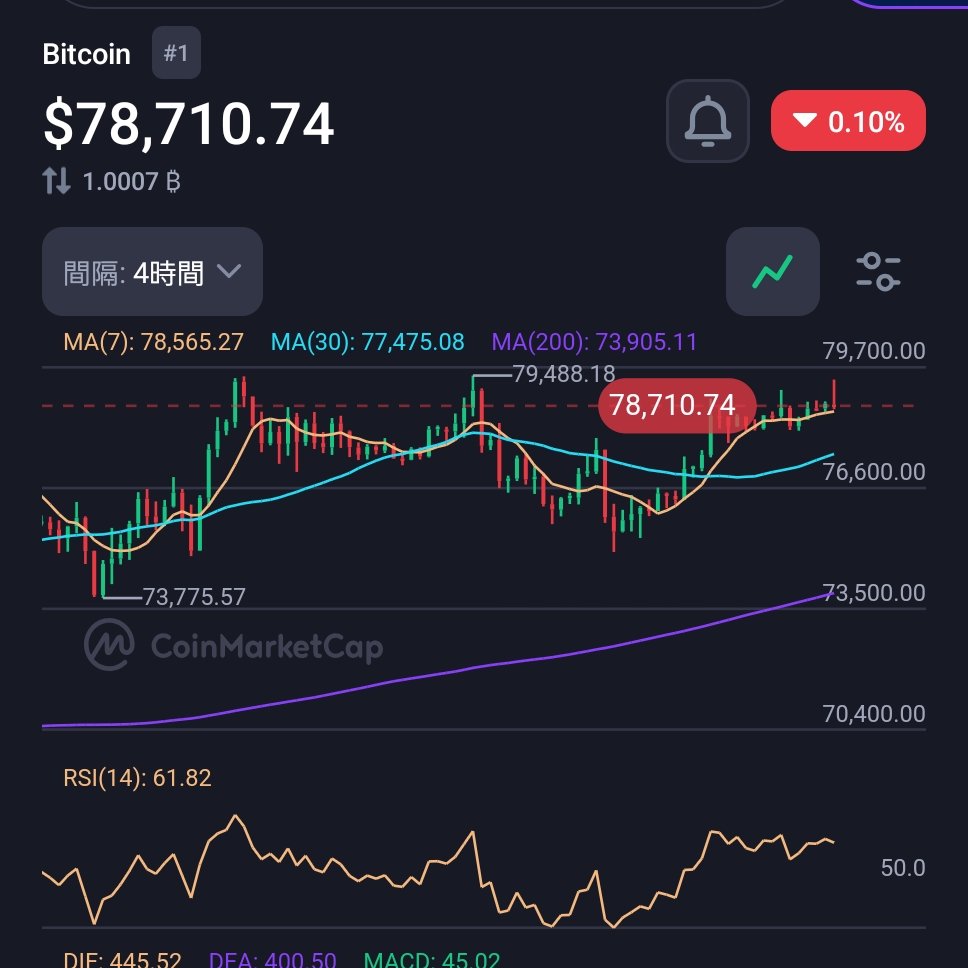Tap the RSI 50.0 axis label
The image size is (968, 968).
[x=903, y=868]
